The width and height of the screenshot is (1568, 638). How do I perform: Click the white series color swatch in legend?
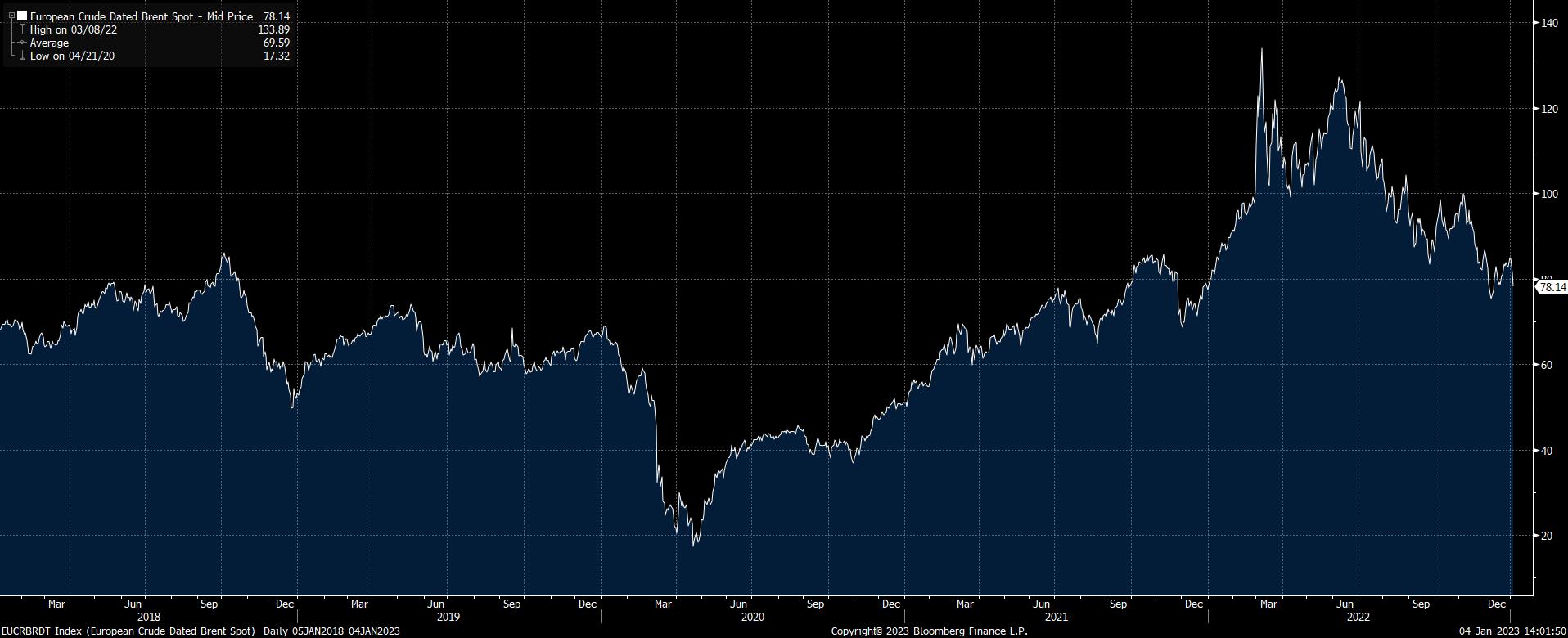tap(22, 16)
